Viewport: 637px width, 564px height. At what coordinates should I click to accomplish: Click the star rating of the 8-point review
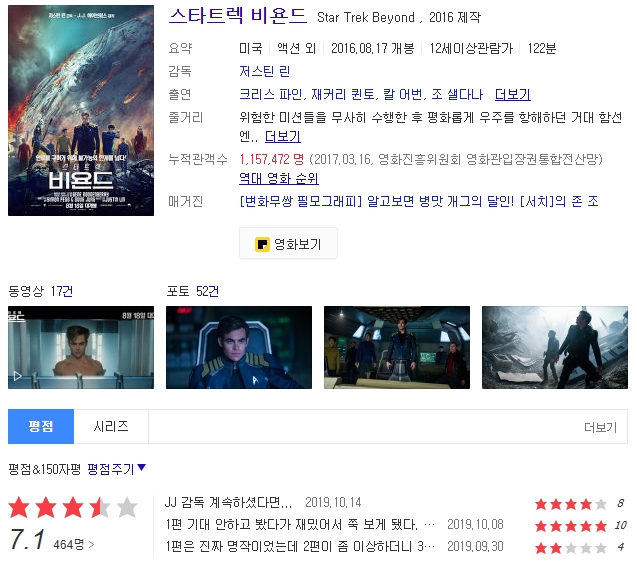(571, 504)
